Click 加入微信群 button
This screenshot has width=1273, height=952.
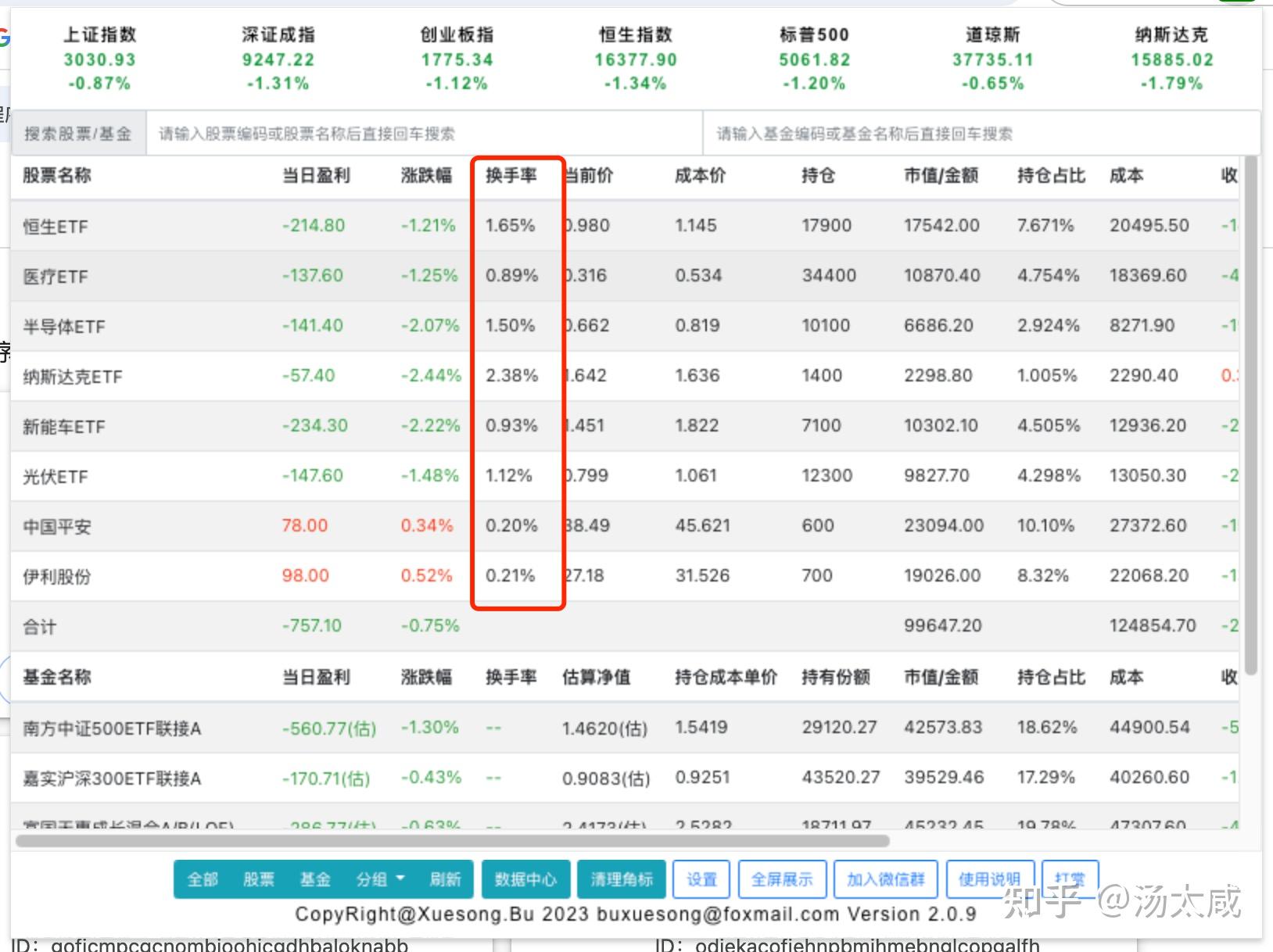tap(886, 879)
